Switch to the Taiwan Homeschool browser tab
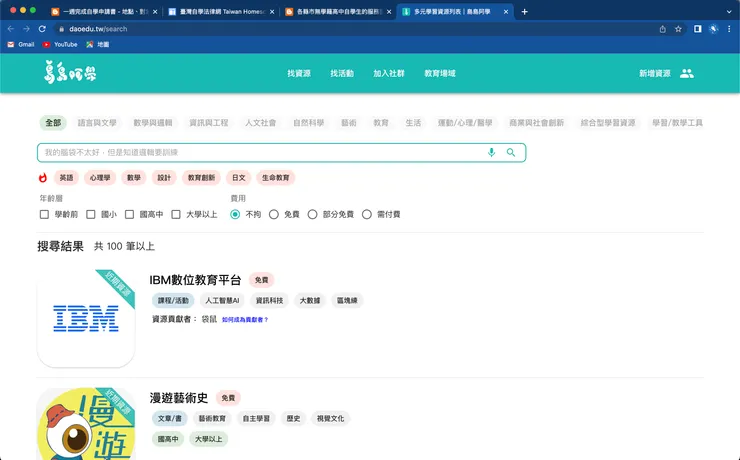The height and width of the screenshot is (460, 740). coord(221,12)
